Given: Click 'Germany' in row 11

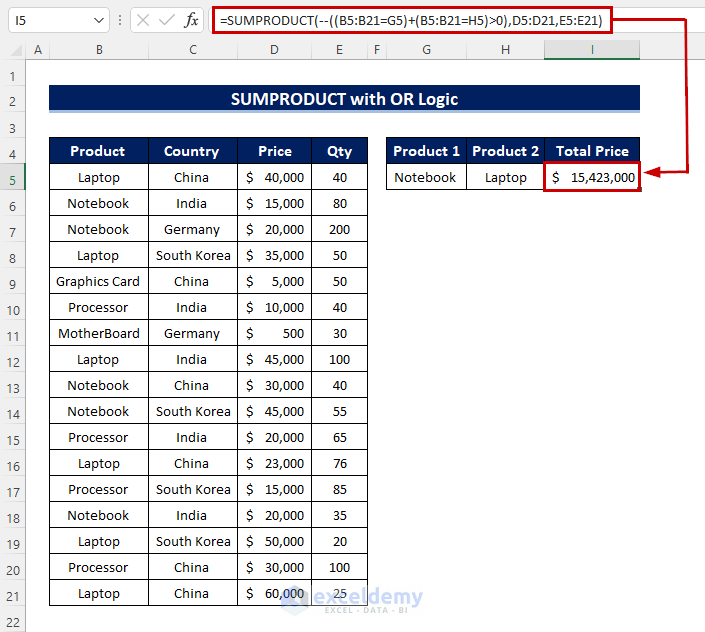Looking at the screenshot, I should click(193, 334).
